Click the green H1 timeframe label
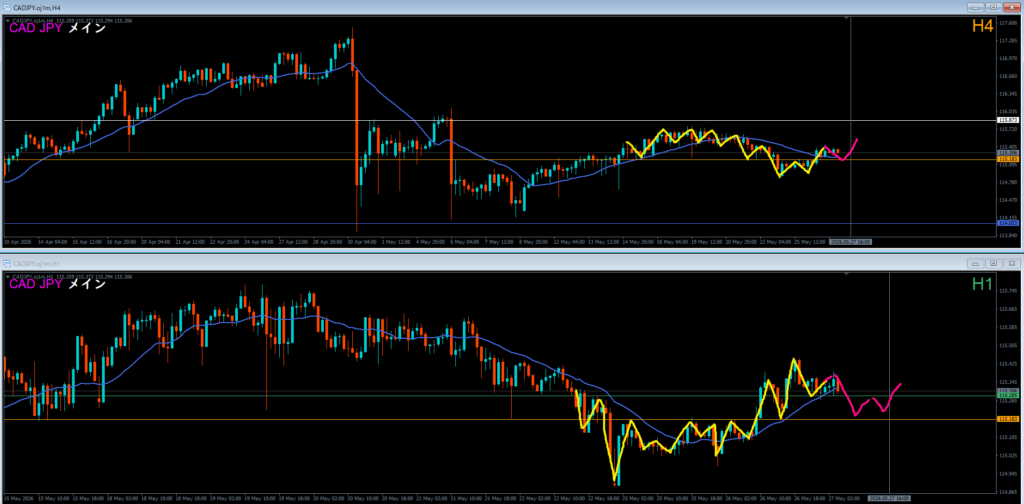Viewport: 1024px width, 504px height. click(x=982, y=284)
